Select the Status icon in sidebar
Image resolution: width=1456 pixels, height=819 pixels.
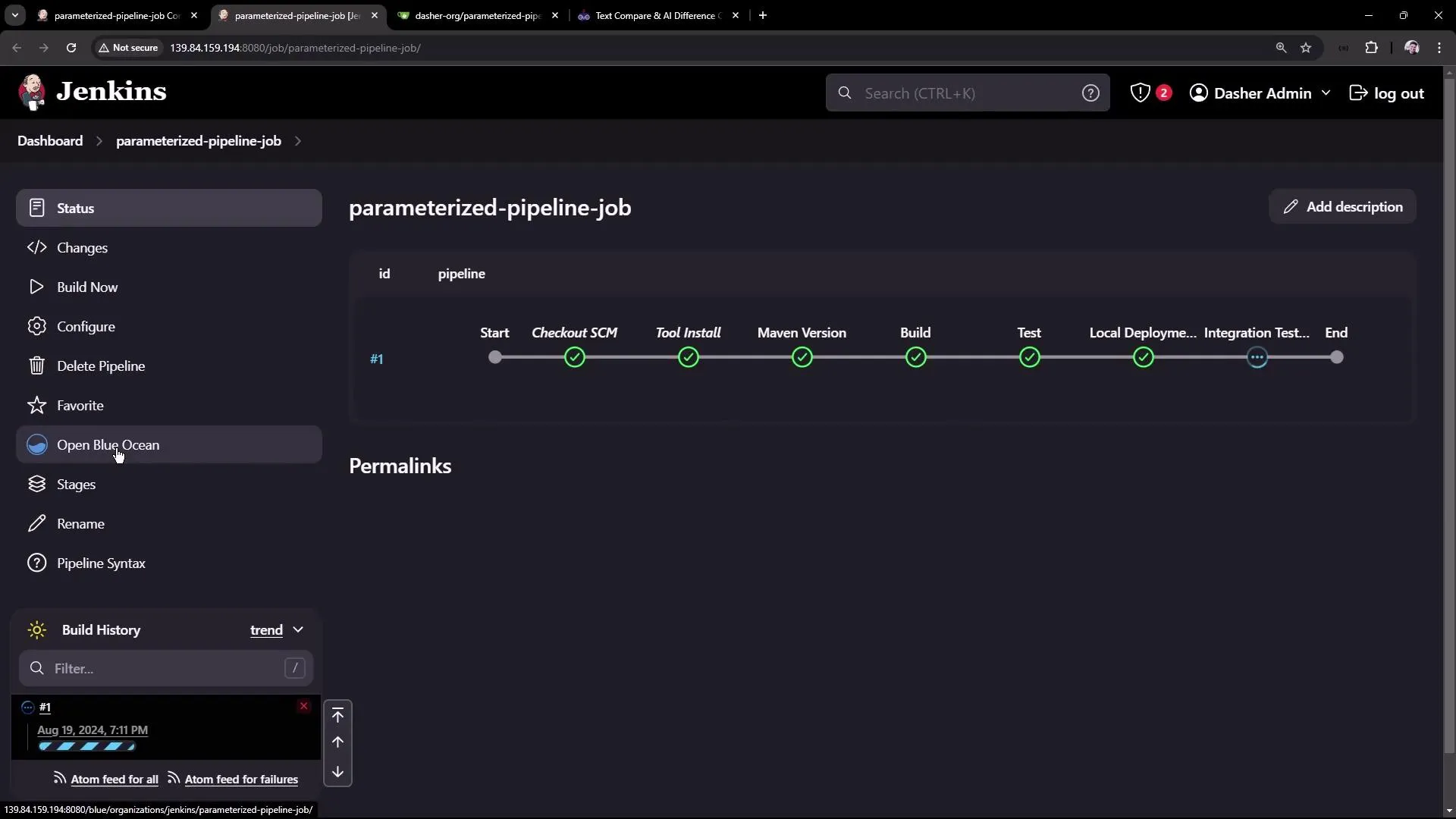(36, 208)
